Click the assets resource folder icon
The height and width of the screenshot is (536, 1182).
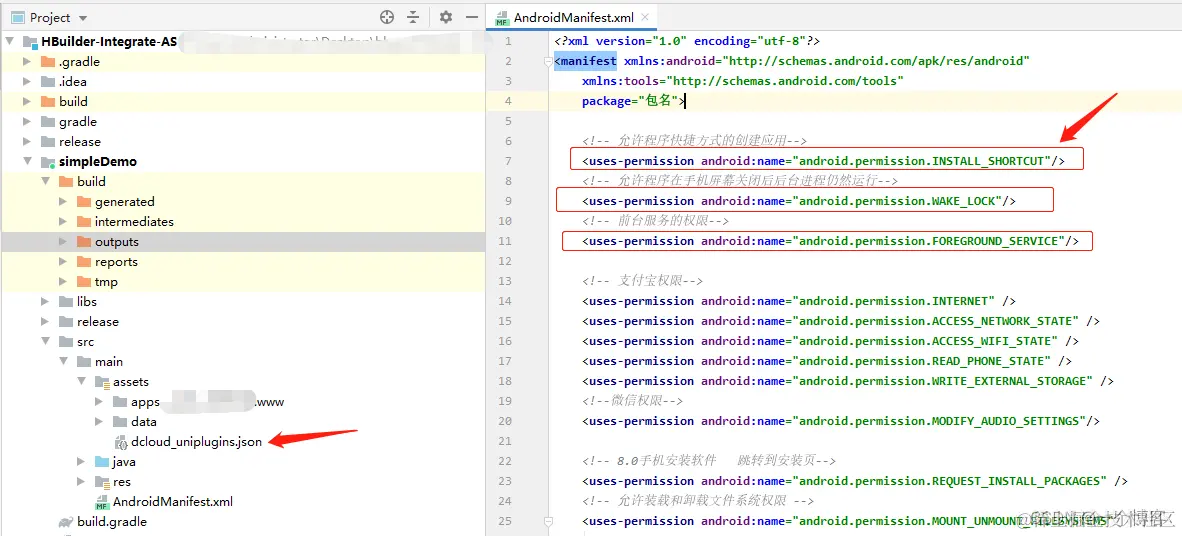(x=102, y=381)
